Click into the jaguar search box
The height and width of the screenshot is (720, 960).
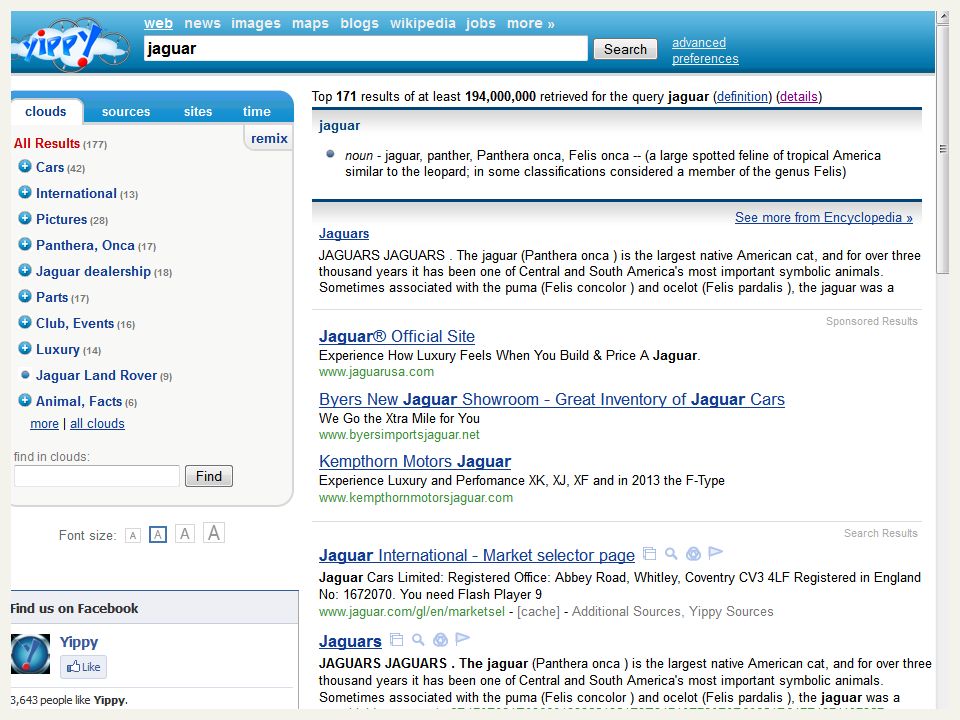tap(366, 48)
